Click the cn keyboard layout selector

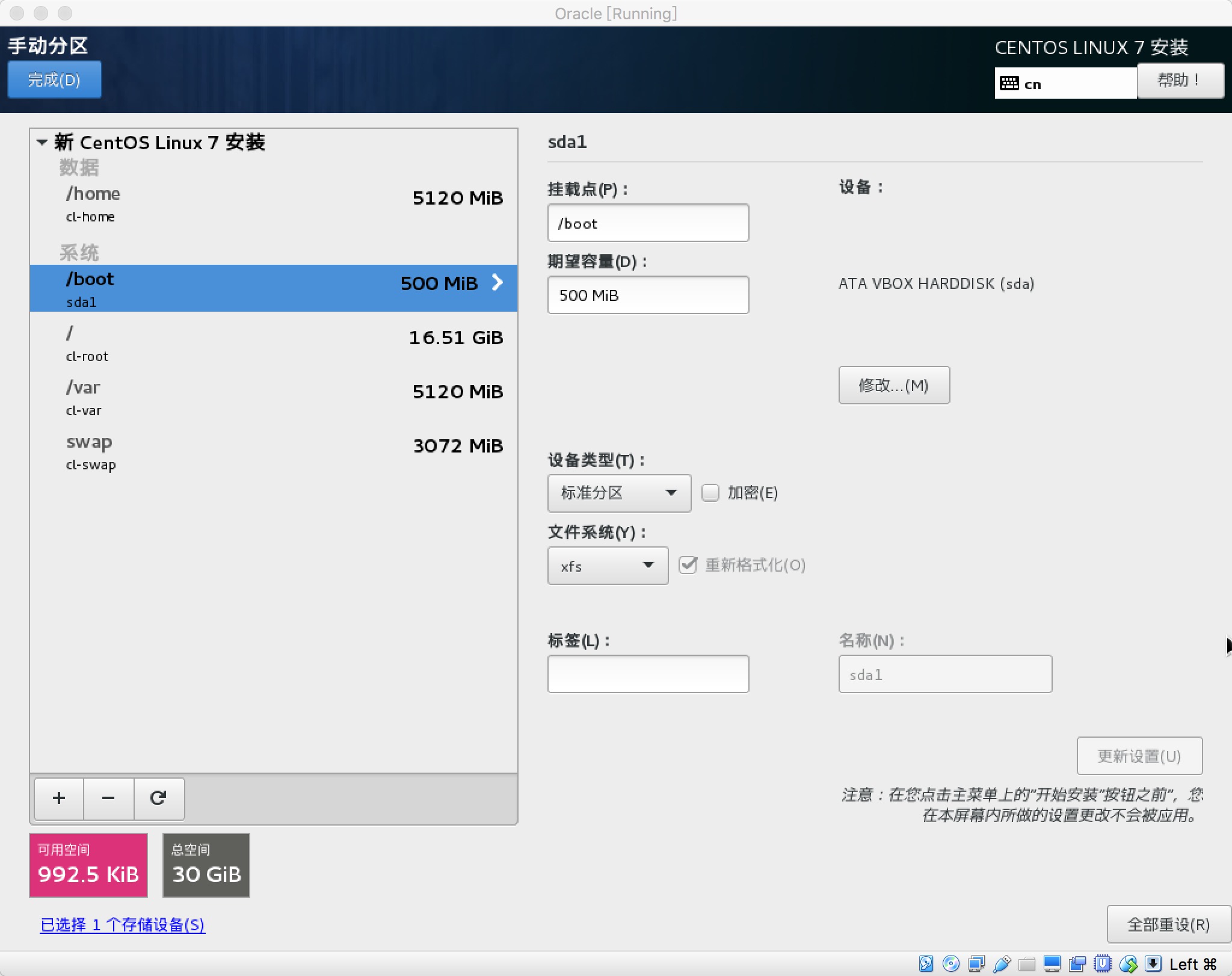tap(1065, 83)
